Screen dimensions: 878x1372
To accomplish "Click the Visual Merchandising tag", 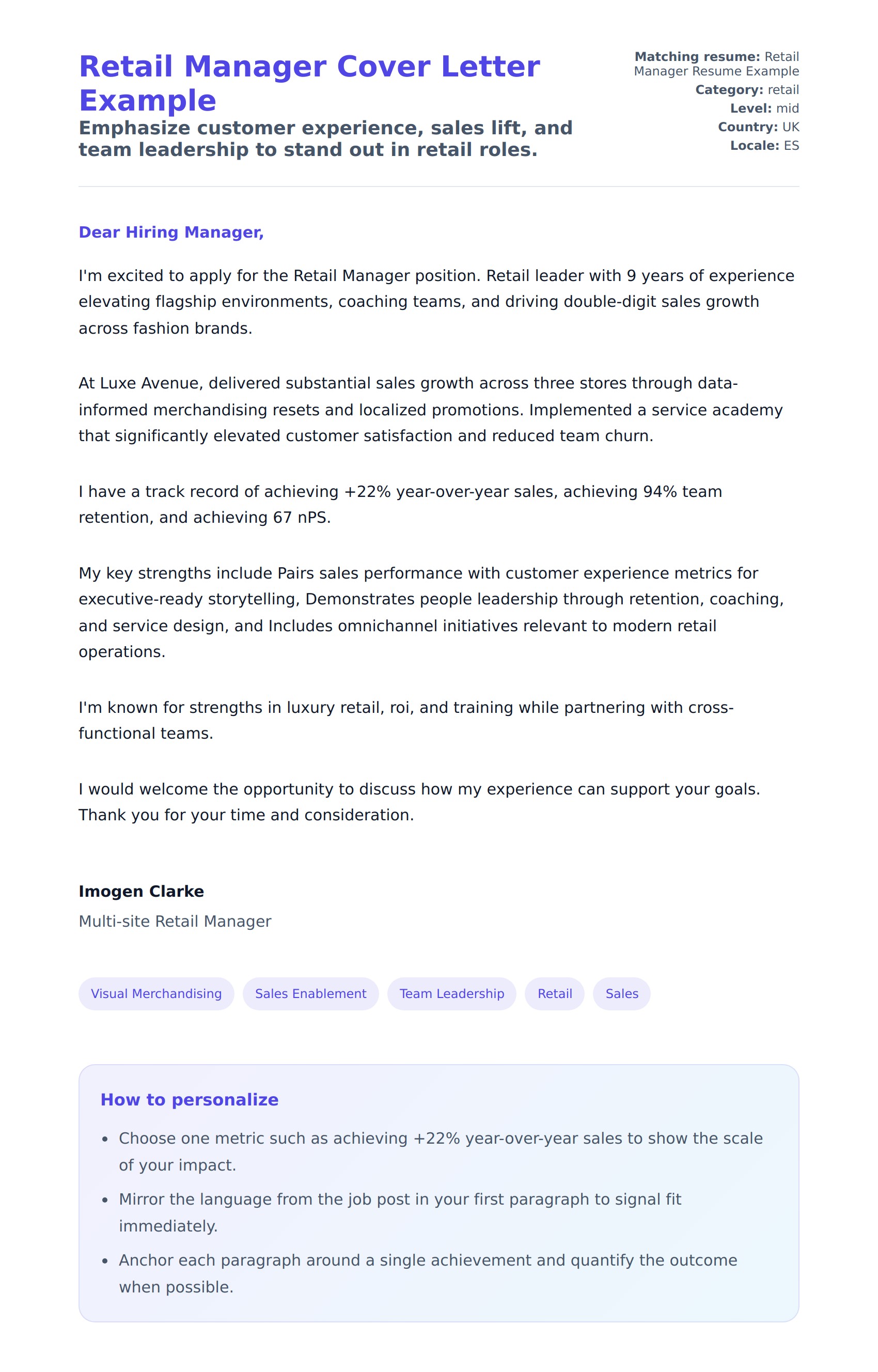I will coord(156,993).
